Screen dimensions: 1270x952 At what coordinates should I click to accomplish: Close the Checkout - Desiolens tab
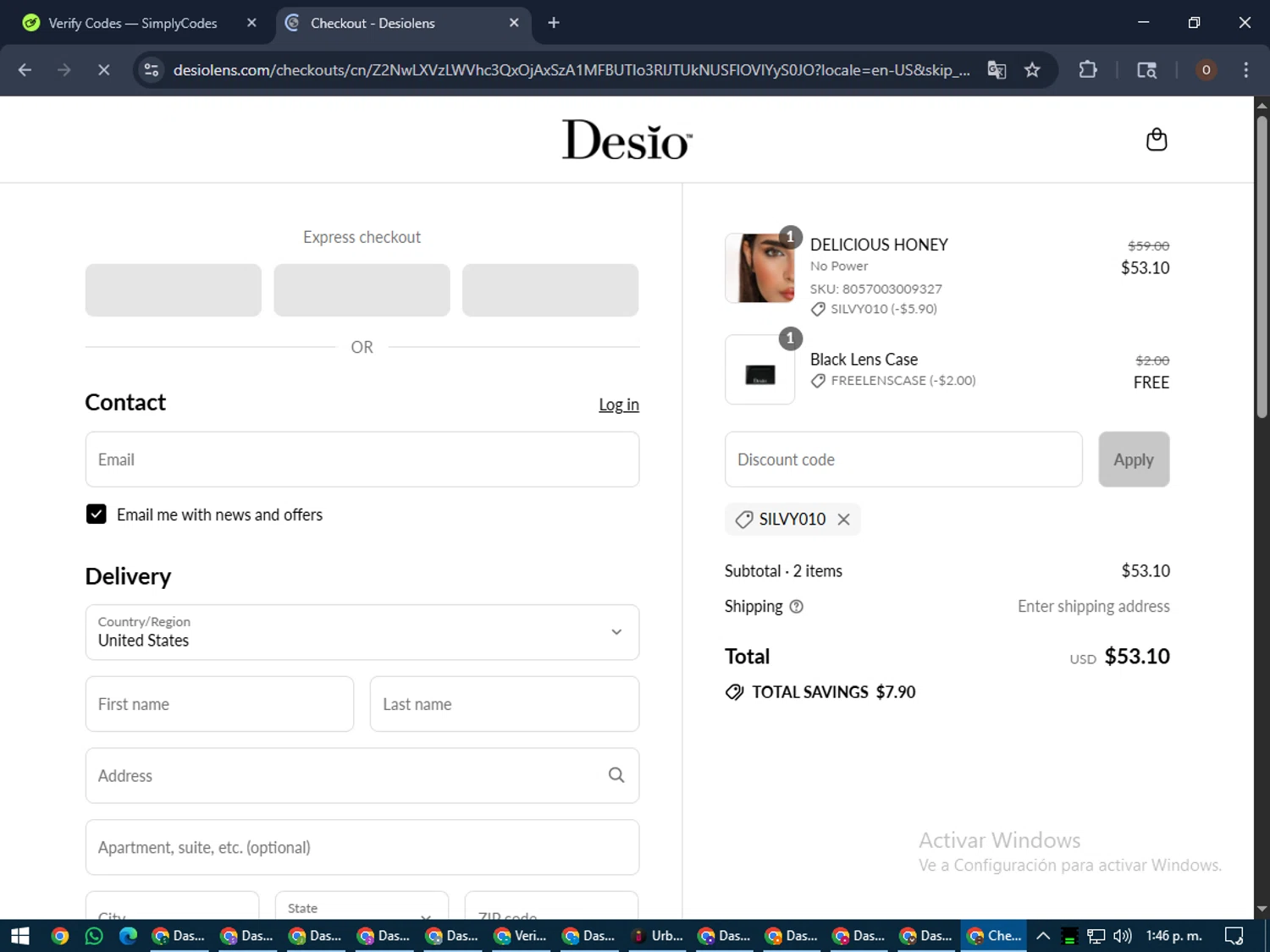[514, 23]
